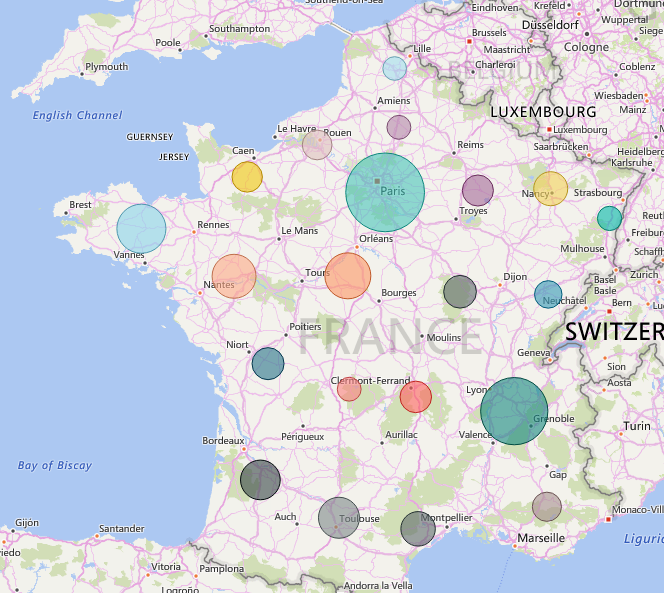Click the Marseille city label
Image resolution: width=664 pixels, height=593 pixels.
coord(541,538)
